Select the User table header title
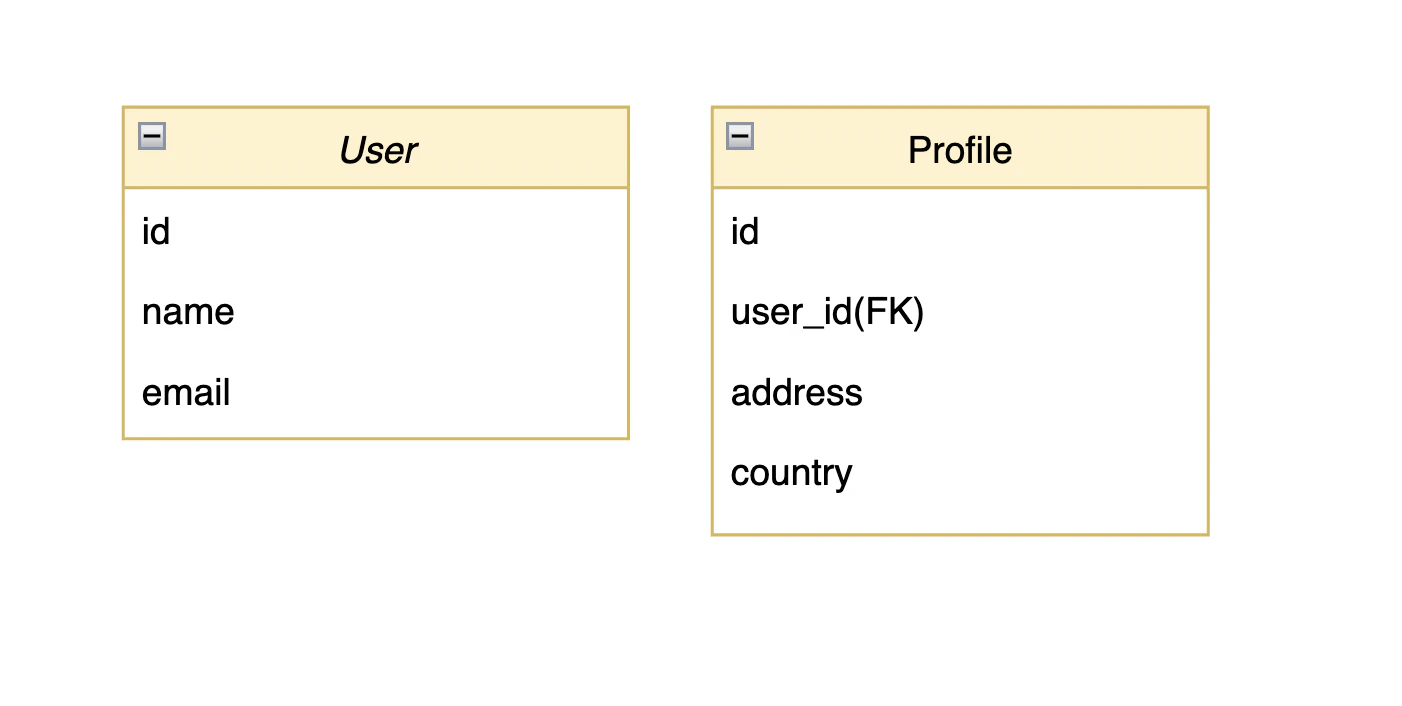The height and width of the screenshot is (706, 1402). coord(377,150)
